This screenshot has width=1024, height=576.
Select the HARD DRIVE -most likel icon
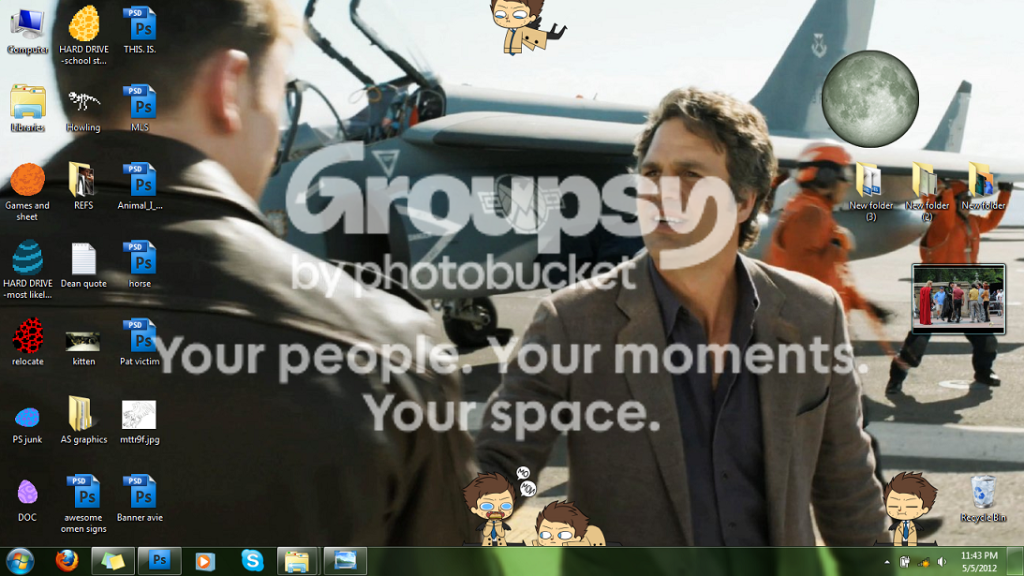point(27,270)
